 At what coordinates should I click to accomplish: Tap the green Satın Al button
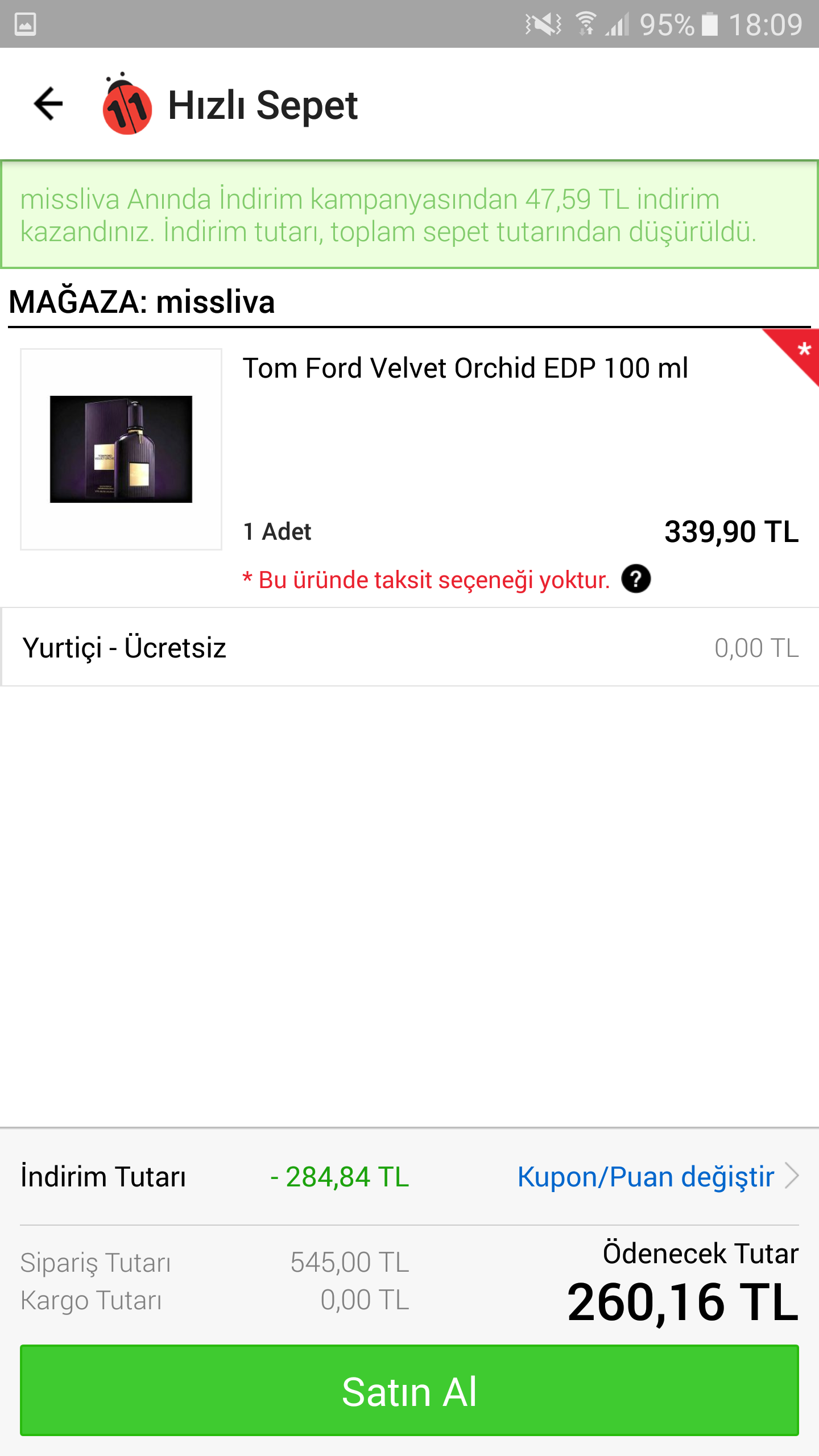409,1390
